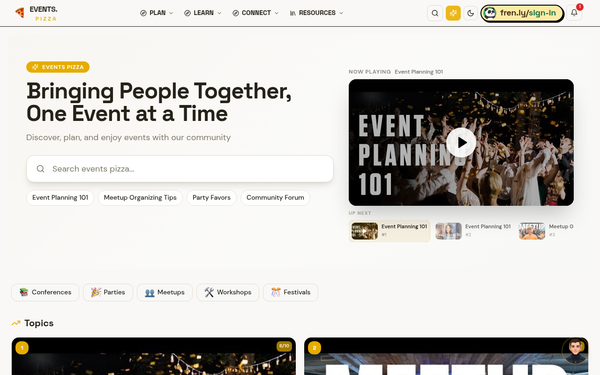This screenshot has height=375, width=600.
Task: Click the Events Pizza yellow badge
Action: [x=58, y=67]
